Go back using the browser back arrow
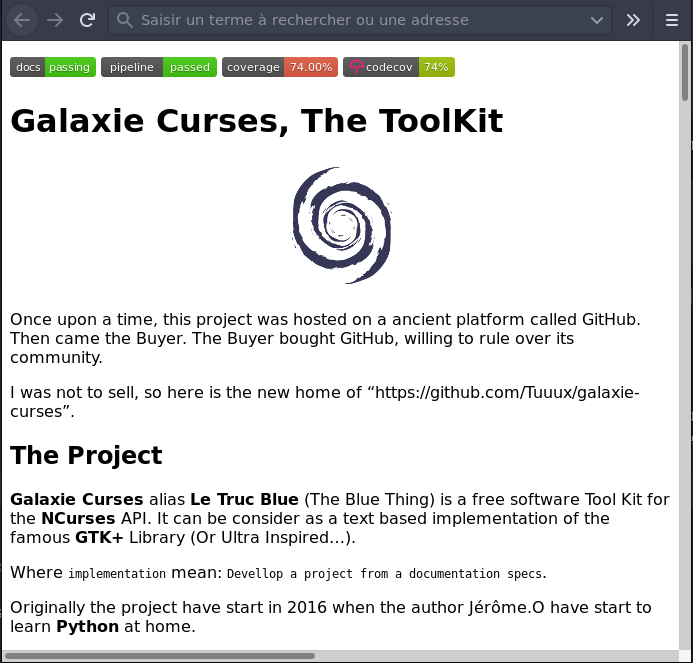The height and width of the screenshot is (663, 693). [22, 20]
